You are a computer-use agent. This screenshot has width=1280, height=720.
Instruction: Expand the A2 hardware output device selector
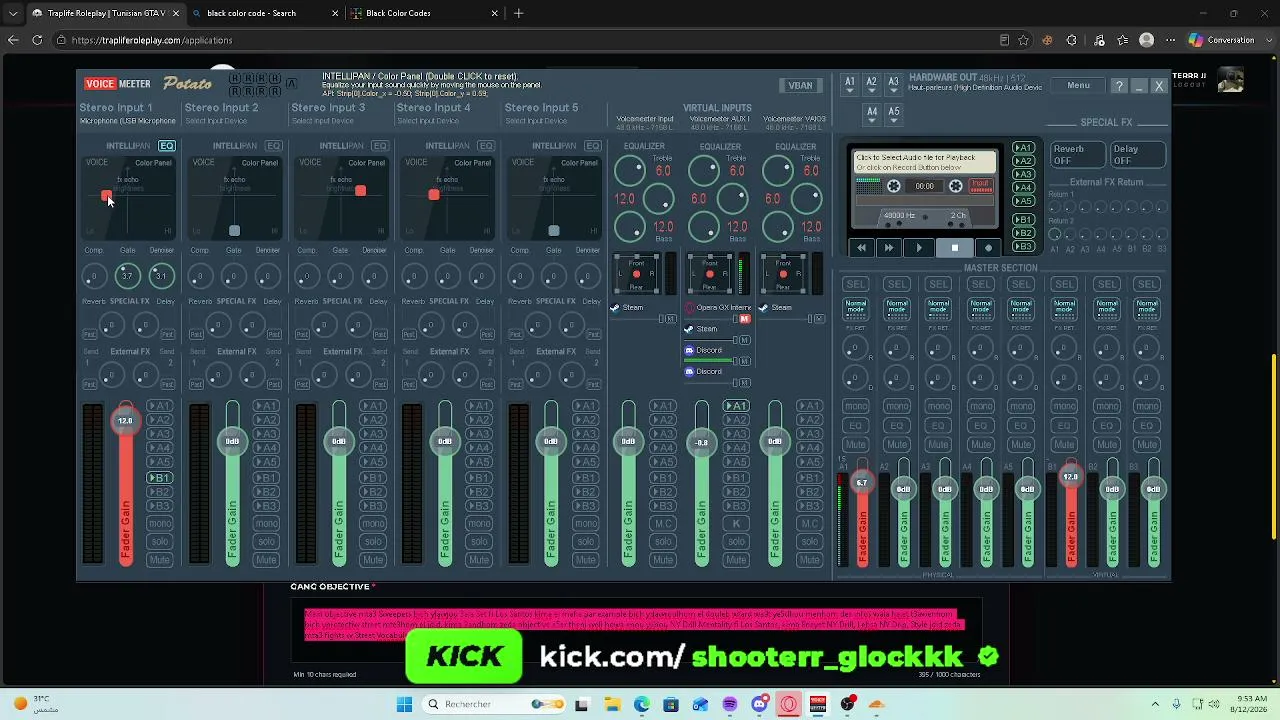pyautogui.click(x=871, y=85)
